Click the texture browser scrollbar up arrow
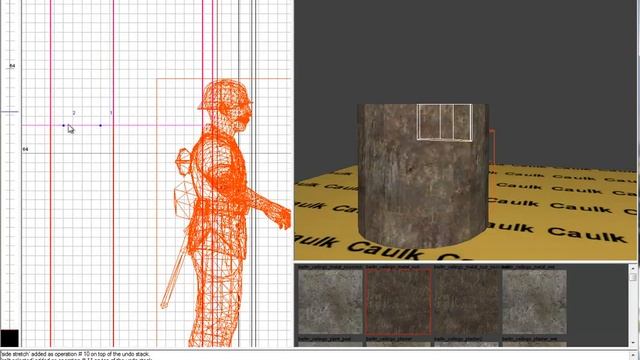640x360 pixels. pyautogui.click(x=633, y=268)
